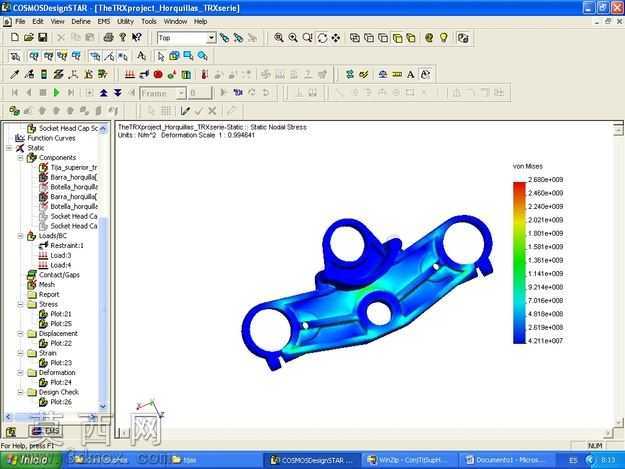Click the tree panel vertical scrollbar down arrow
625x469 pixels.
click(x=103, y=407)
